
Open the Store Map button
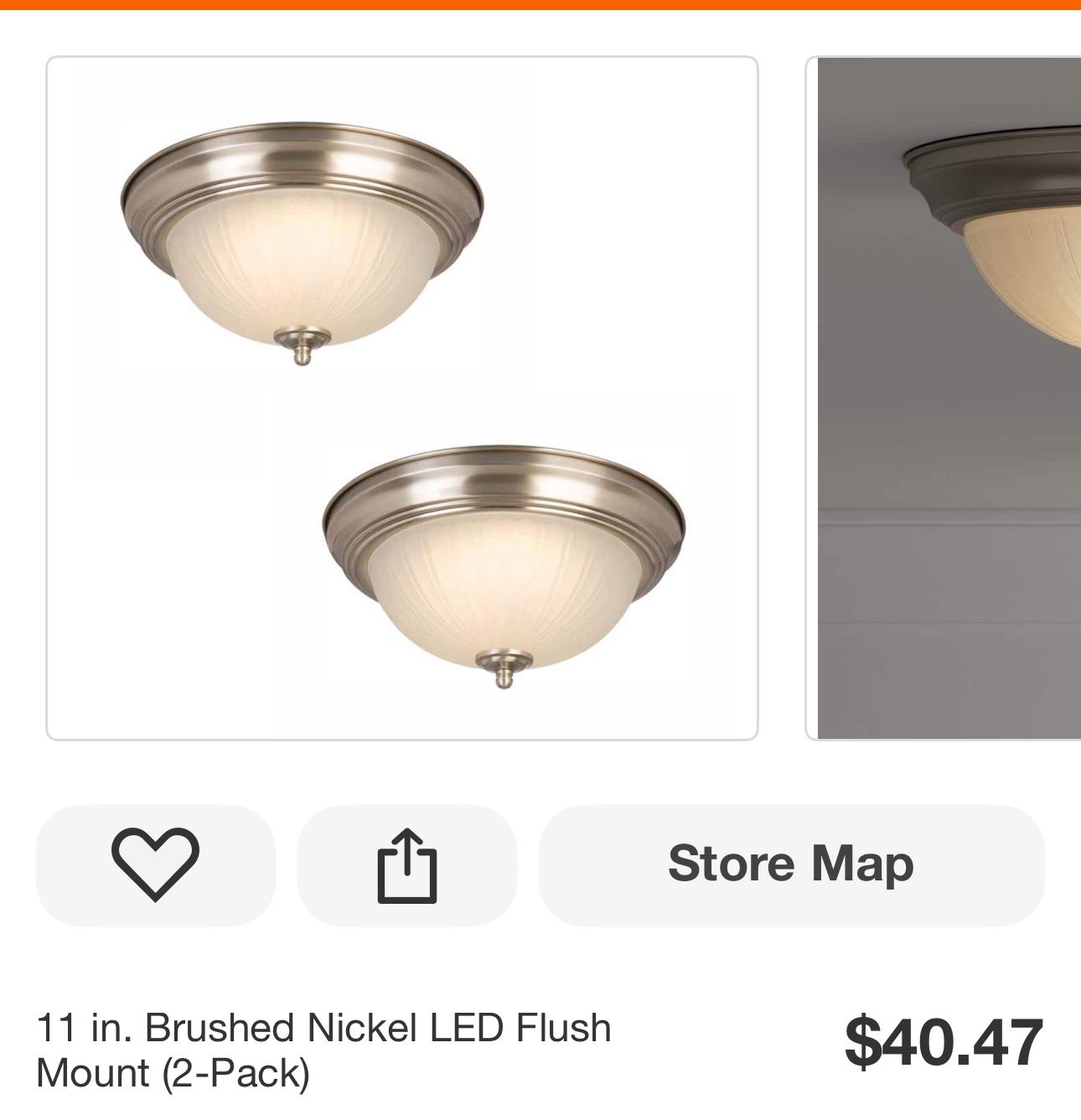(791, 865)
